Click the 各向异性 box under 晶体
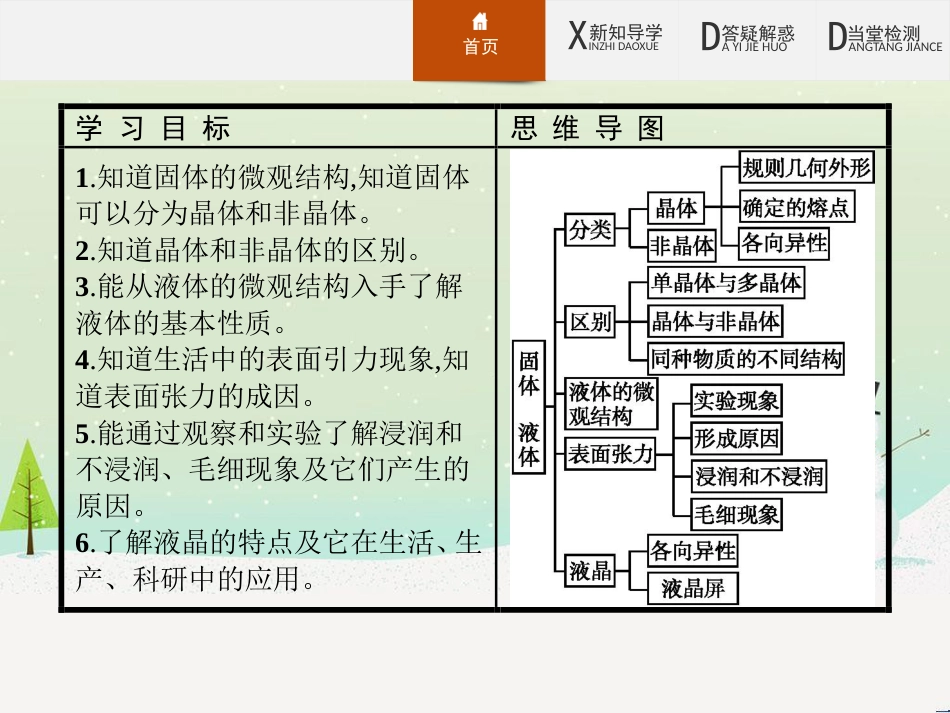Viewport: 950px width, 713px height. coord(784,244)
